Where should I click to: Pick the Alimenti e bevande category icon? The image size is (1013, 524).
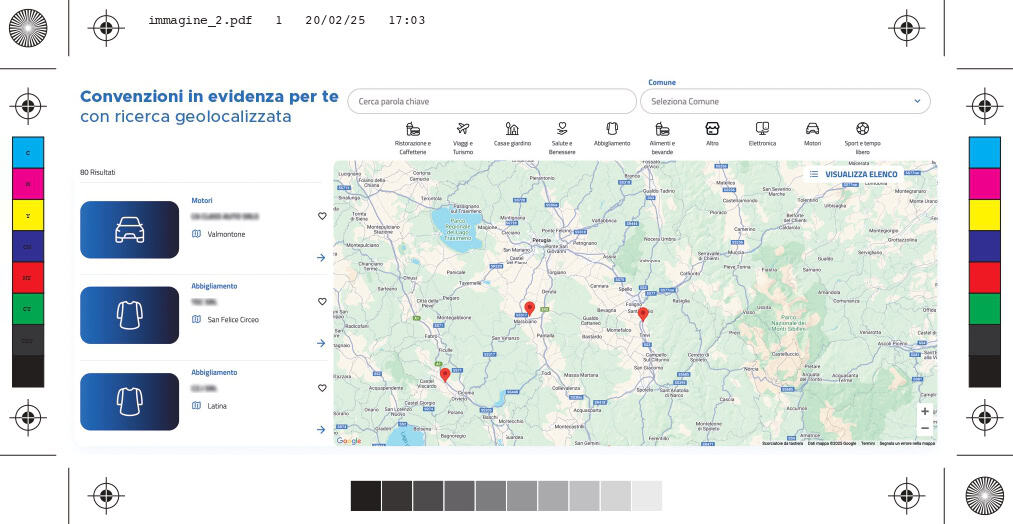point(662,129)
